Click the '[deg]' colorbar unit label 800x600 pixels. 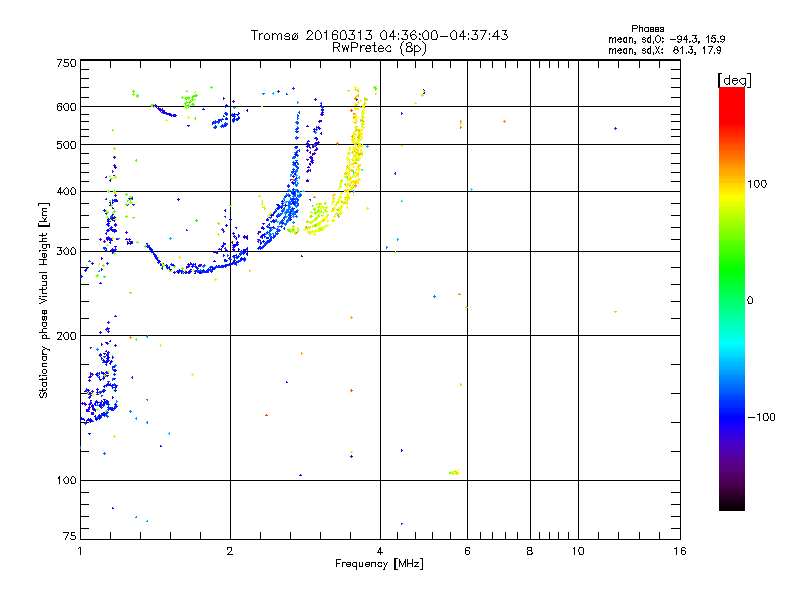click(734, 80)
